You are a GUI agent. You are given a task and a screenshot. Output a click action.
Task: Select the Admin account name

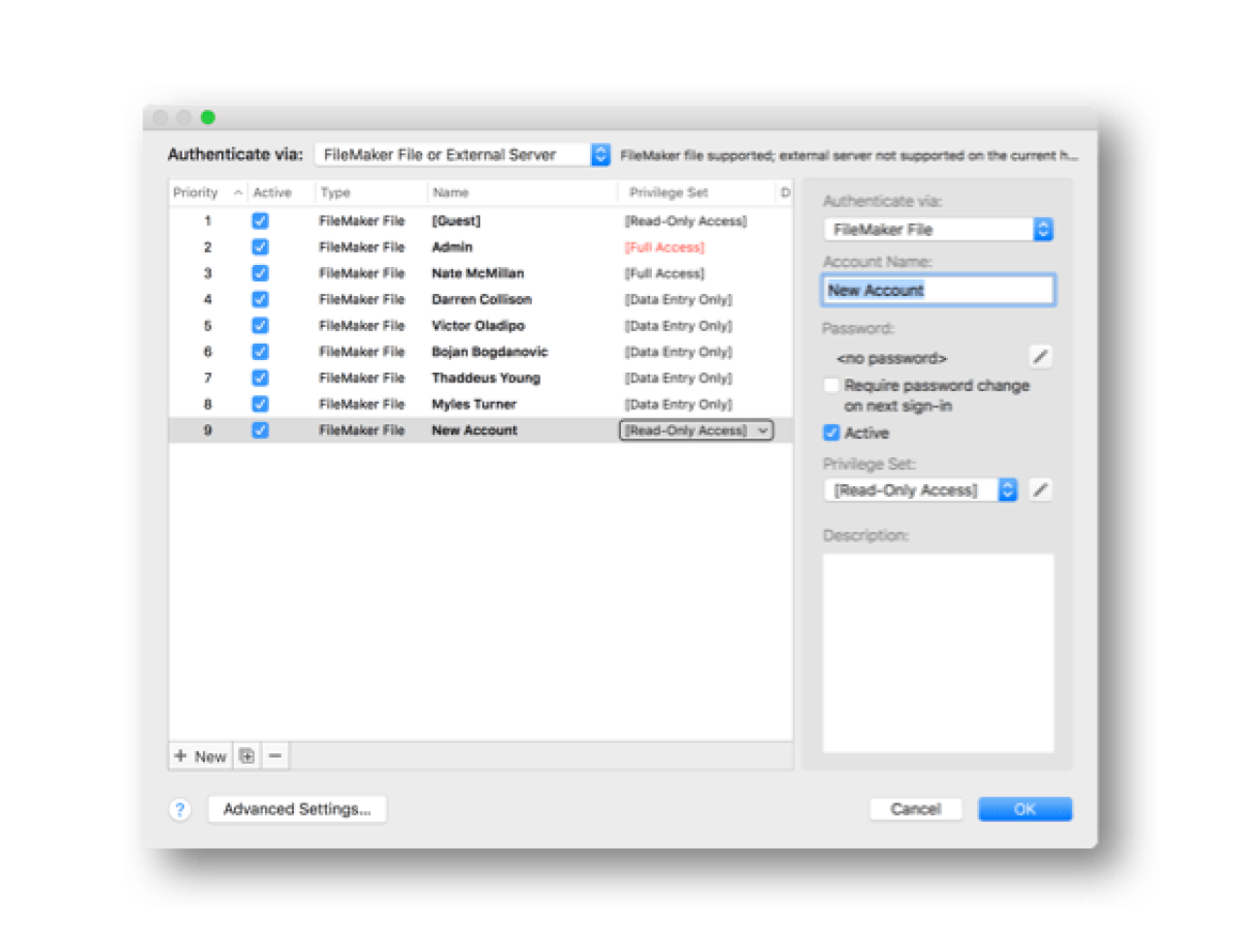(x=452, y=247)
